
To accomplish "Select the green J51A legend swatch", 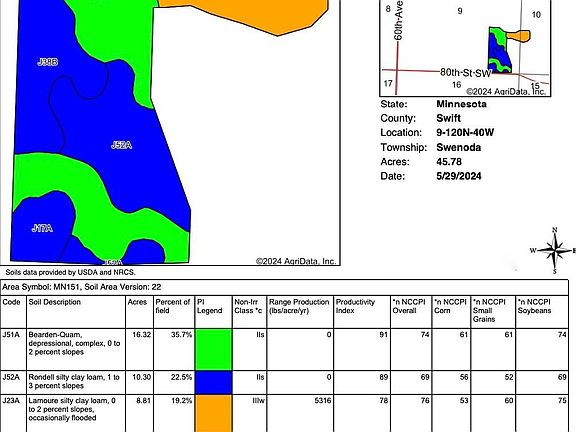I will (214, 349).
